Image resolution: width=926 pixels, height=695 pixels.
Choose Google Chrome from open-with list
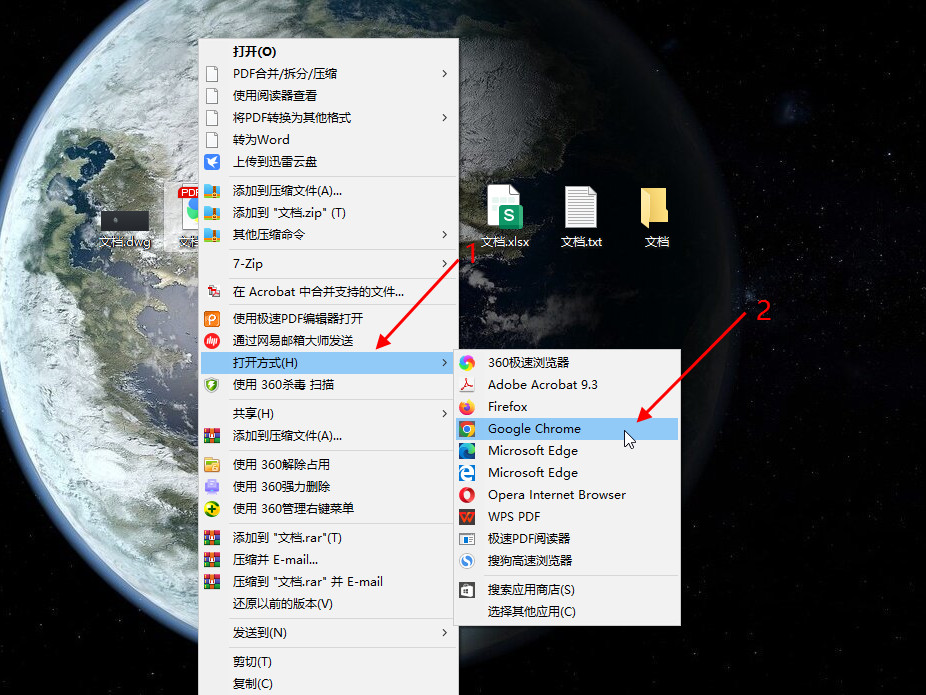click(x=534, y=429)
